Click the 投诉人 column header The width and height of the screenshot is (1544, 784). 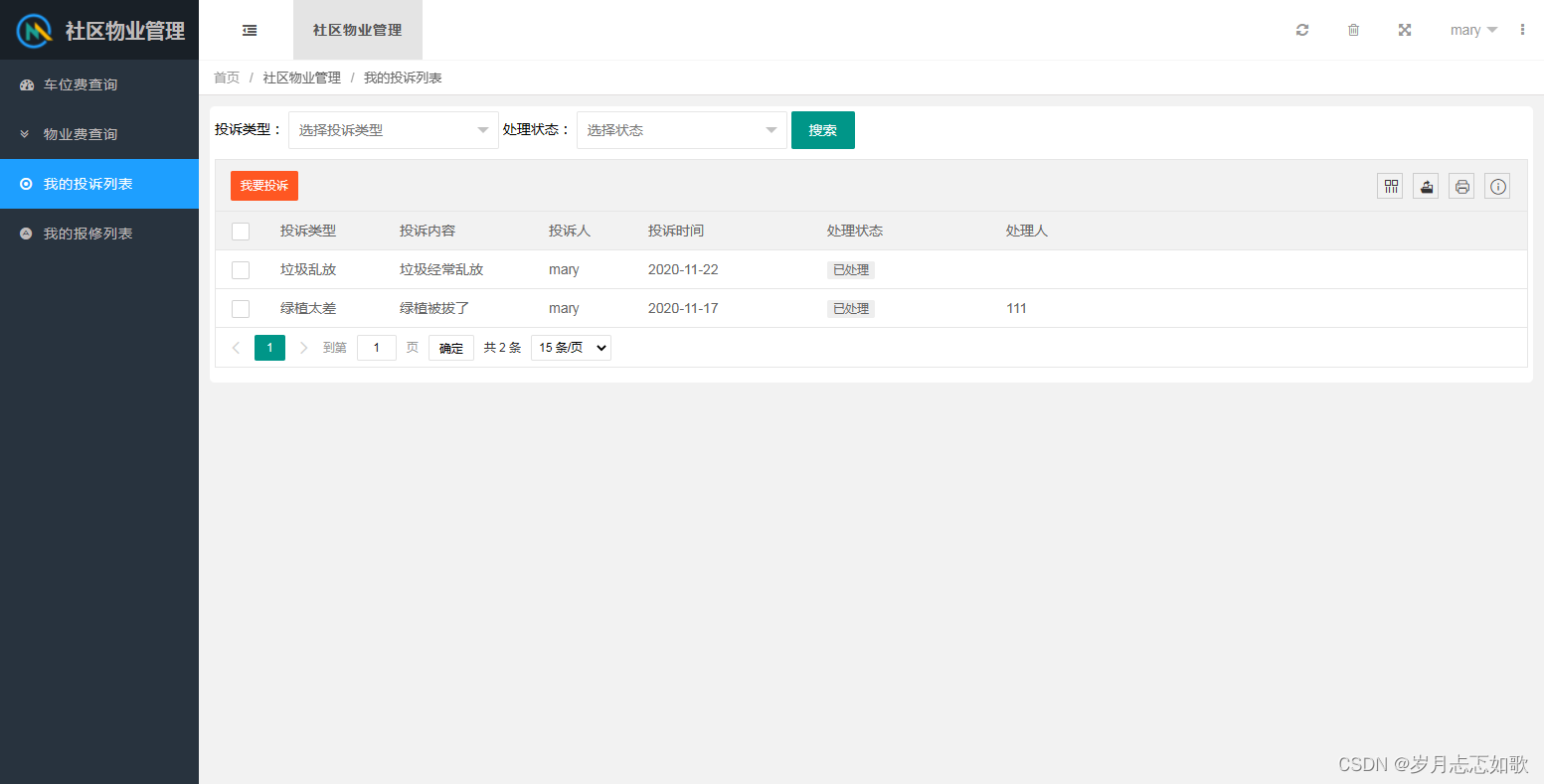point(570,231)
